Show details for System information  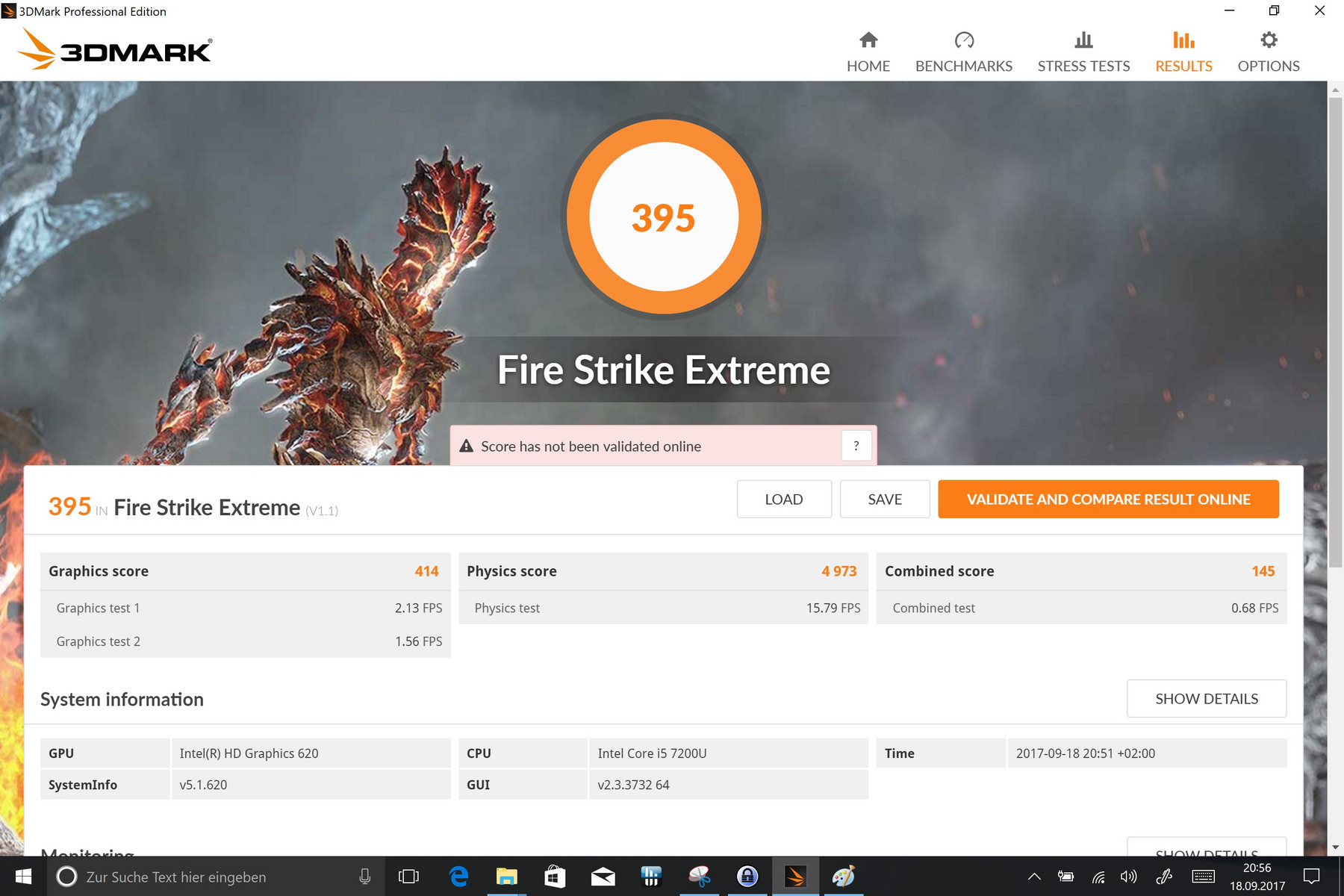[1207, 698]
